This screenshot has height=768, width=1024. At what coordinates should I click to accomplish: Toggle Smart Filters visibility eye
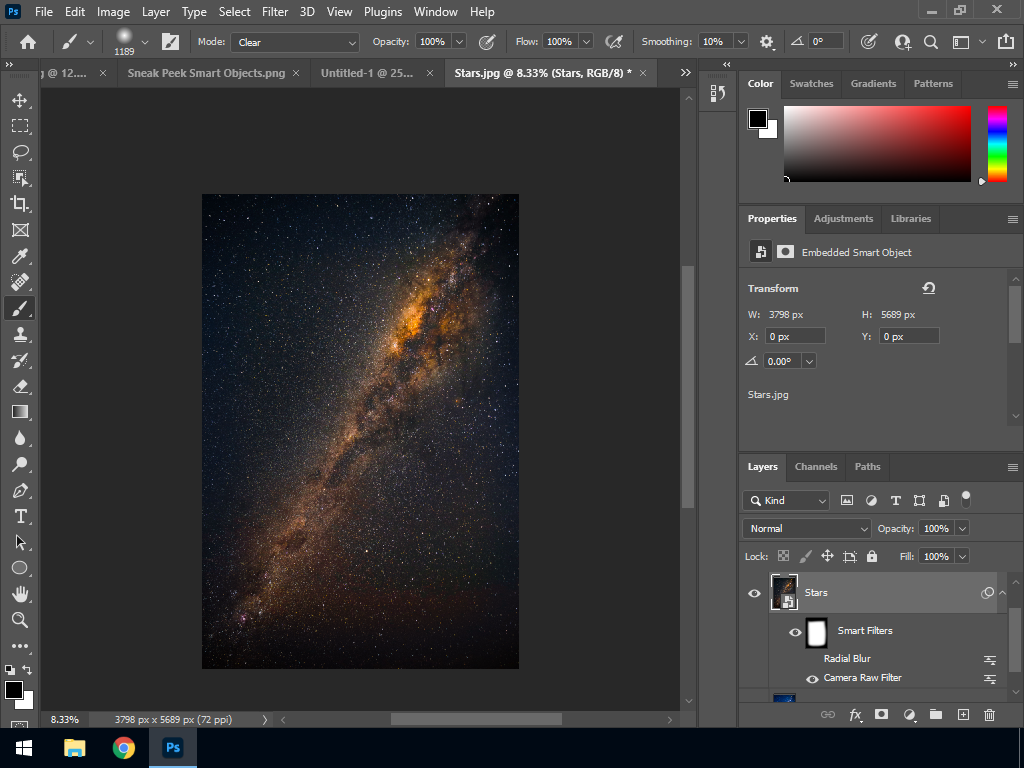click(796, 632)
